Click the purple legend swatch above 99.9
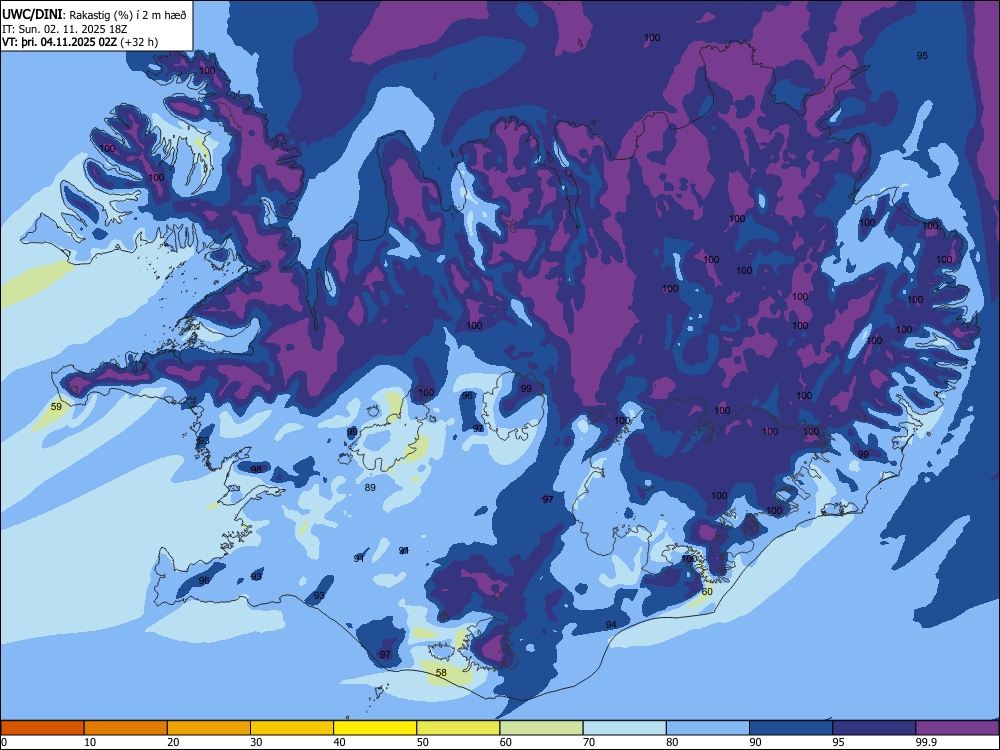Screen dimensions: 1000x750 pyautogui.click(x=957, y=728)
